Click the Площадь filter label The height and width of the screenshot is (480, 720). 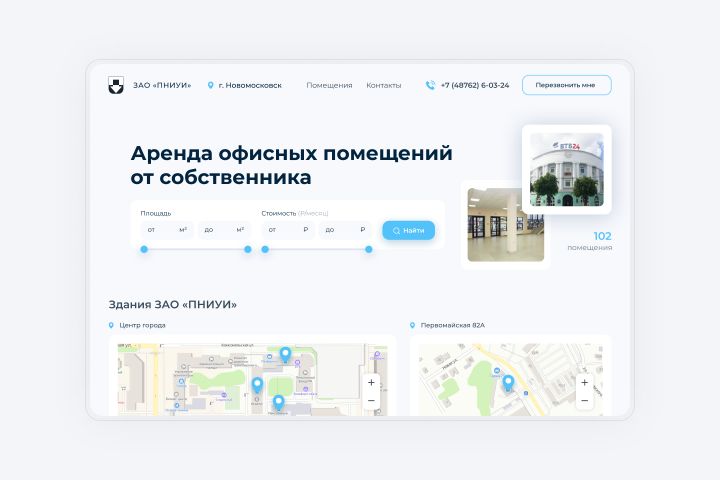pyautogui.click(x=156, y=213)
